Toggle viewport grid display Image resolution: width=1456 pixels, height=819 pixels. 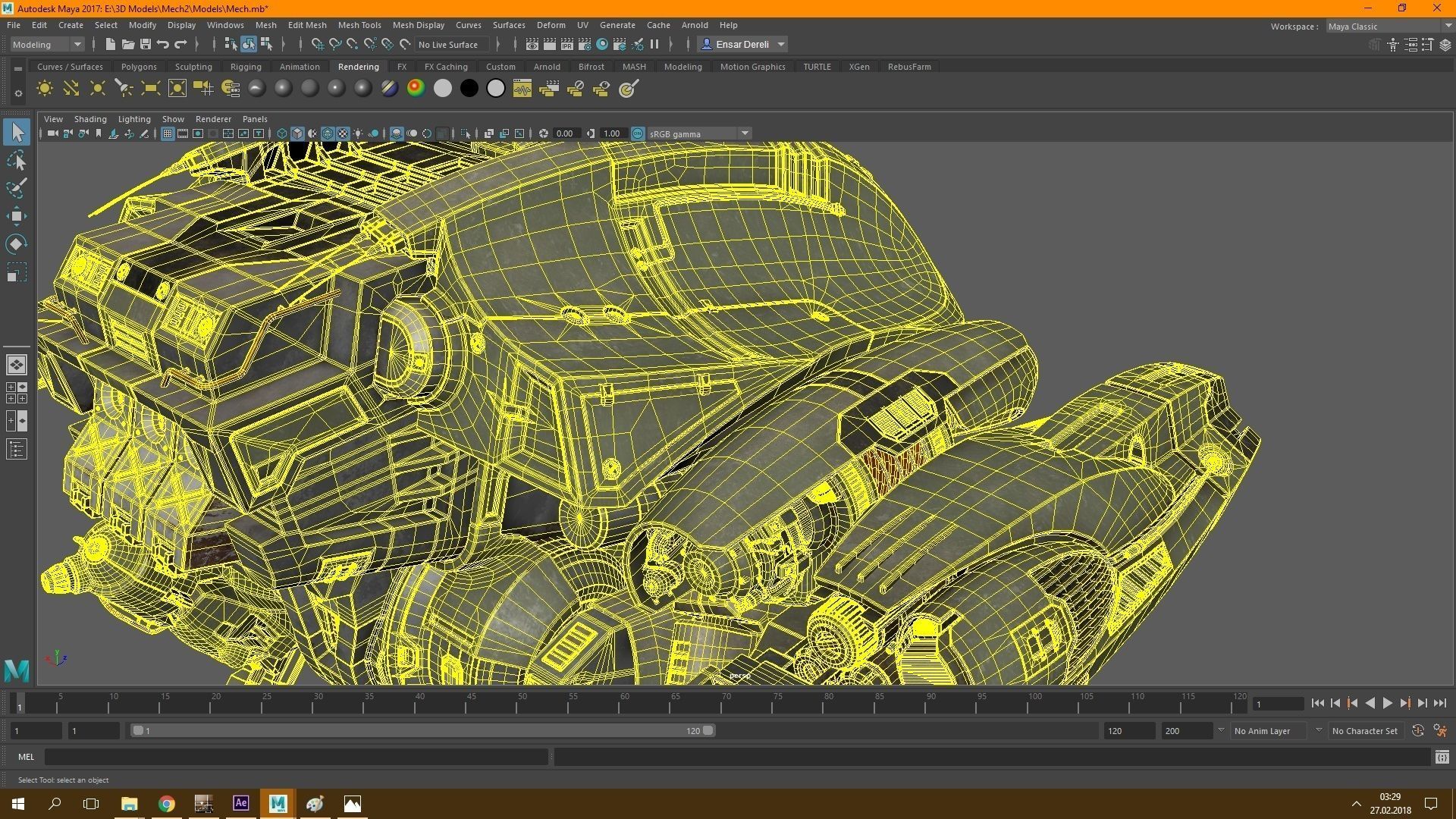168,133
